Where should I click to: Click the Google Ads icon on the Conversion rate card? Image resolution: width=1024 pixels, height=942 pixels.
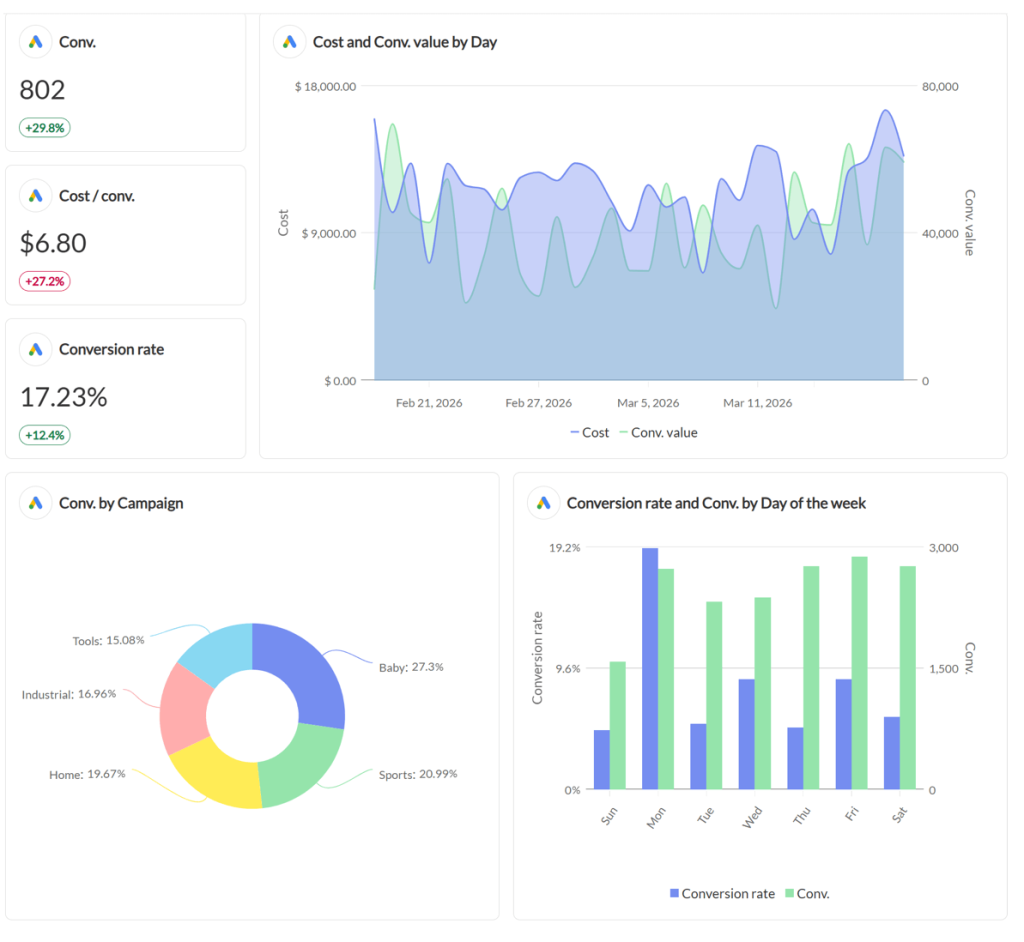[x=35, y=349]
